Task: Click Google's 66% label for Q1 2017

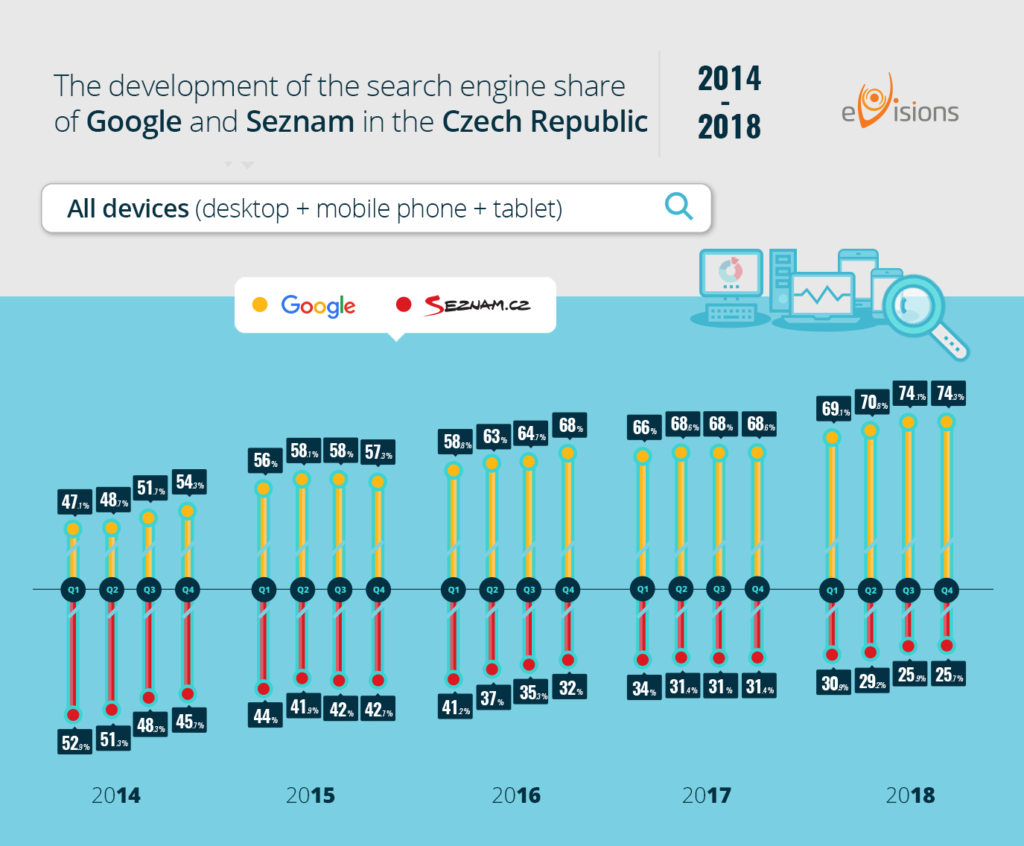Action: click(x=644, y=427)
